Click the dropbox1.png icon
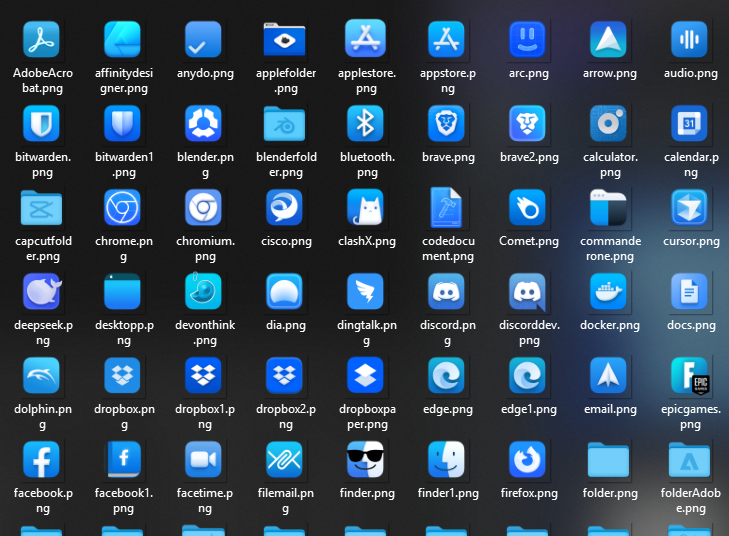729x536 pixels. tap(203, 376)
